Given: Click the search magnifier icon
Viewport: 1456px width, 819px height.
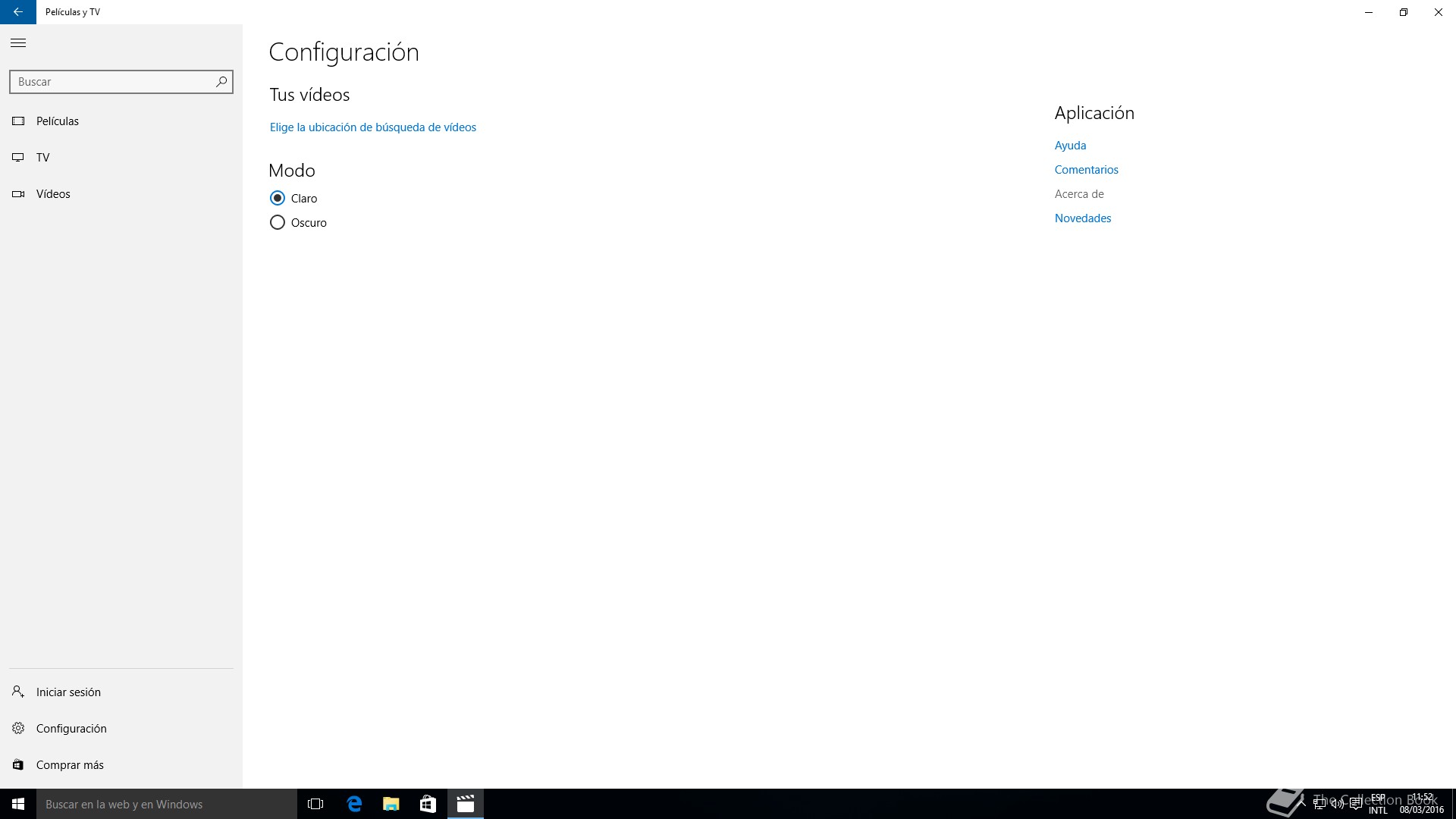Looking at the screenshot, I should point(221,82).
